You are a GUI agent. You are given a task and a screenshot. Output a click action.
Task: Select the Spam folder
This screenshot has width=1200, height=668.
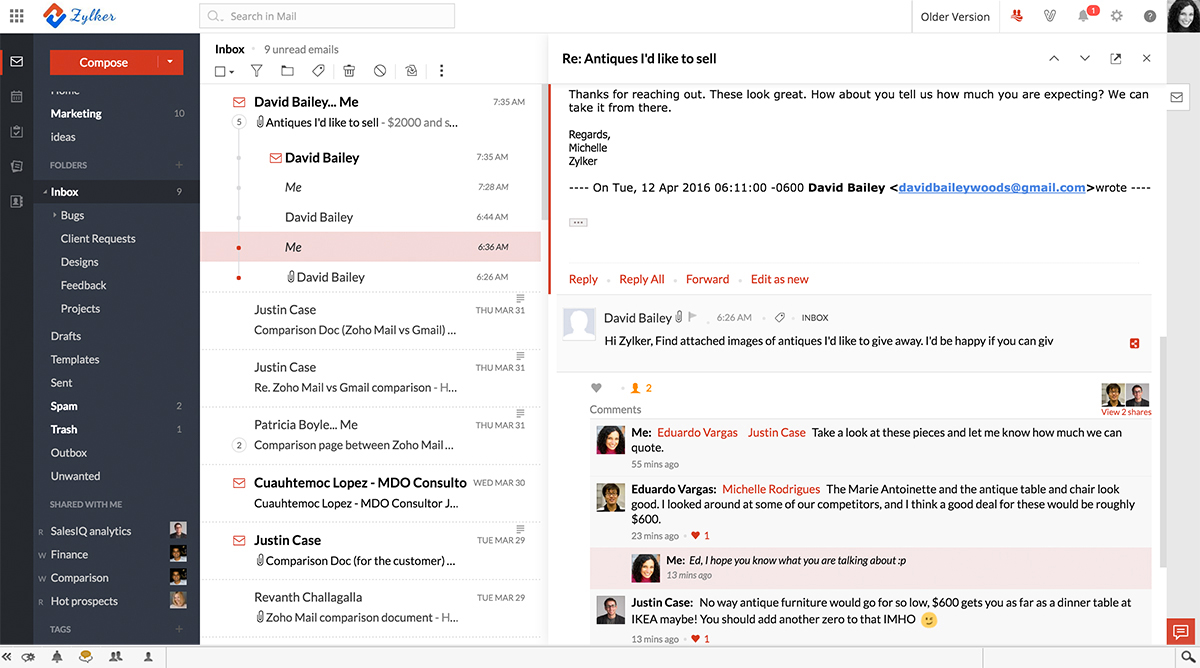[x=64, y=406]
